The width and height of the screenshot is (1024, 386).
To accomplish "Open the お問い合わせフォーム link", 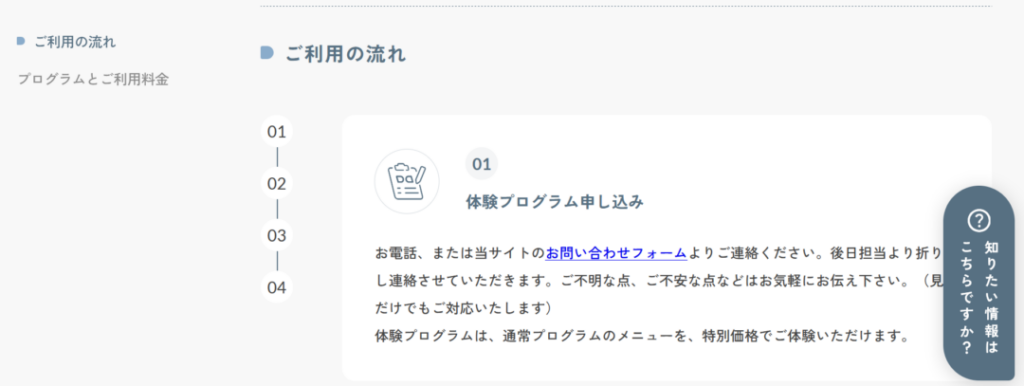I will click(616, 253).
